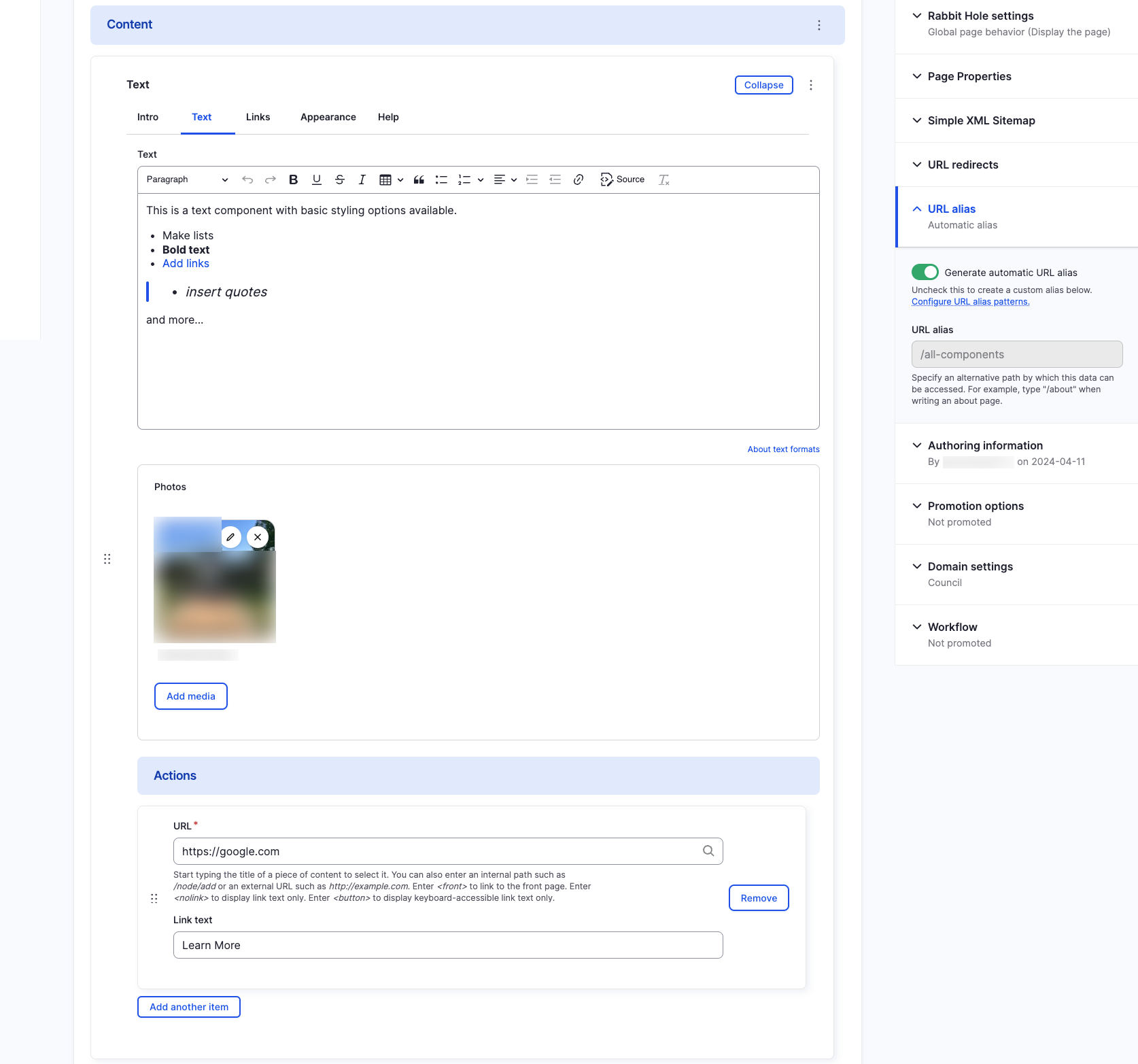The height and width of the screenshot is (1064, 1138).
Task: Switch to the Appearance tab
Action: click(x=328, y=117)
